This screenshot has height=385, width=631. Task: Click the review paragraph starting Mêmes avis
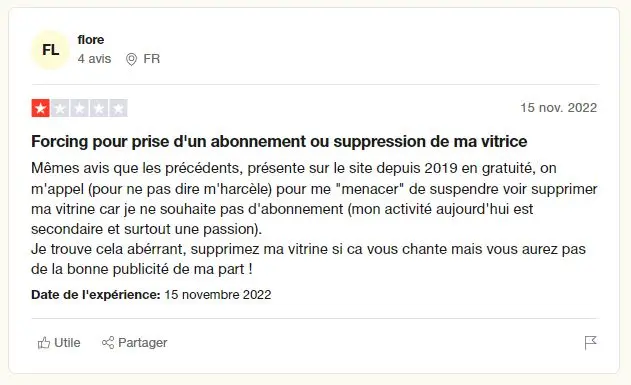tap(314, 218)
